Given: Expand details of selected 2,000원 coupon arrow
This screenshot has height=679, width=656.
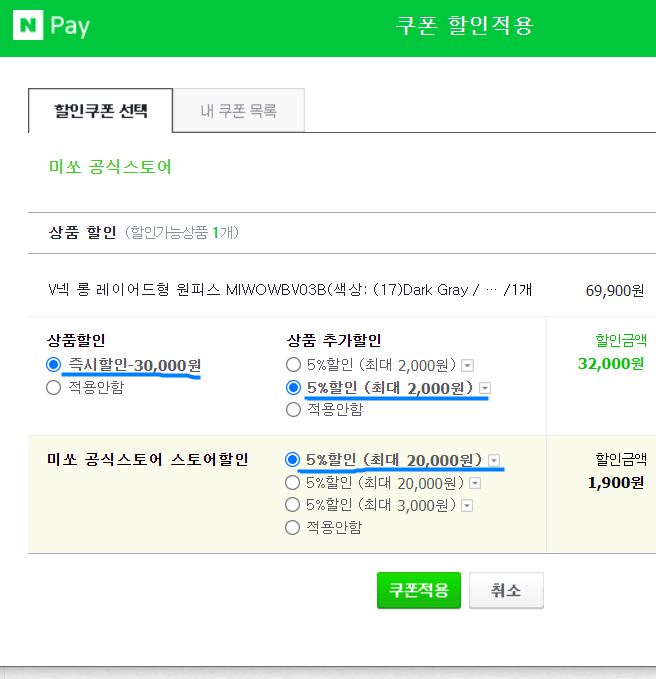Looking at the screenshot, I should coord(485,388).
